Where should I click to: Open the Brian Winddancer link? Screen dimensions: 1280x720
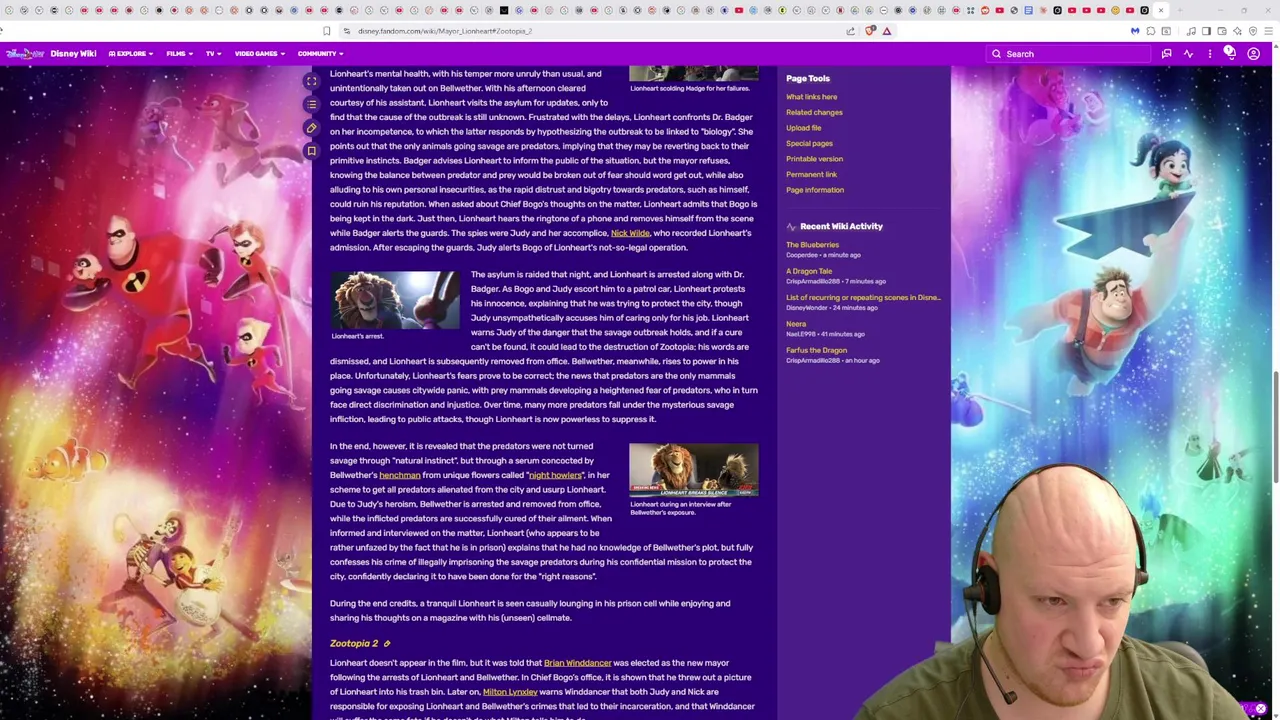577,663
